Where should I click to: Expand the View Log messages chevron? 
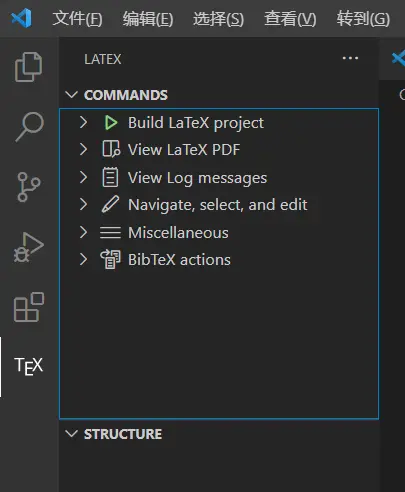tap(84, 177)
